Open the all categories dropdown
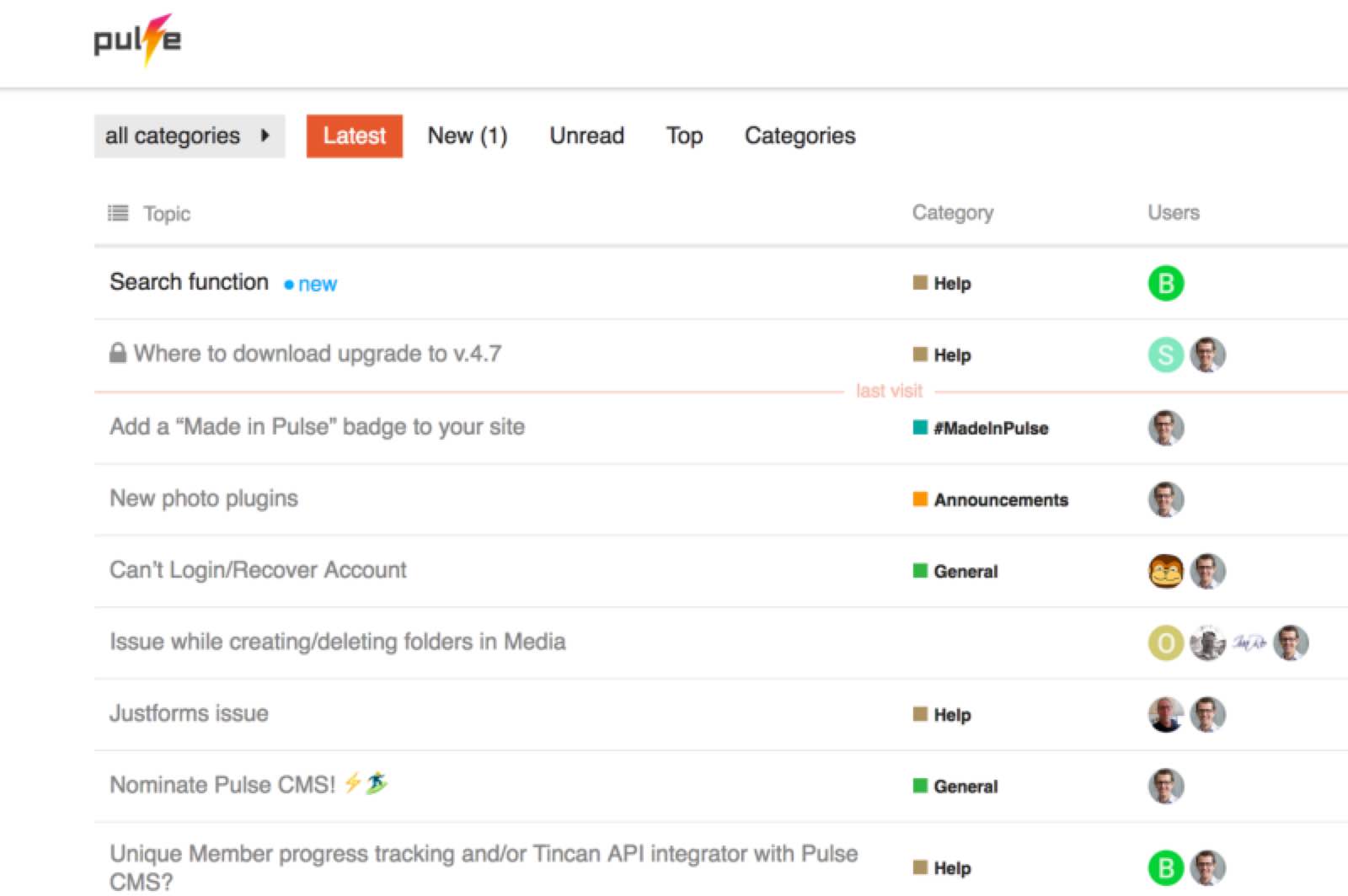Screen dimensions: 1348x896 (190, 136)
